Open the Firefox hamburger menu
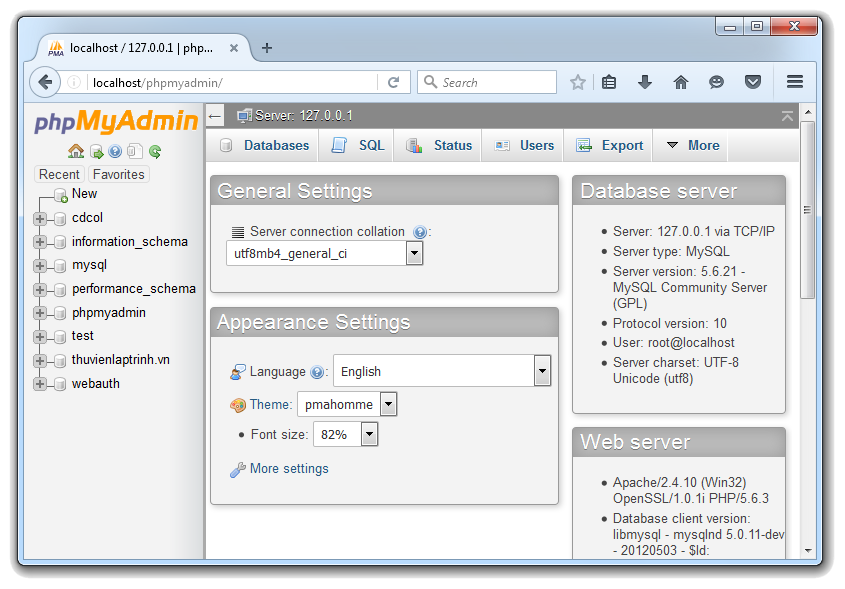The height and width of the screenshot is (589, 845). point(795,83)
